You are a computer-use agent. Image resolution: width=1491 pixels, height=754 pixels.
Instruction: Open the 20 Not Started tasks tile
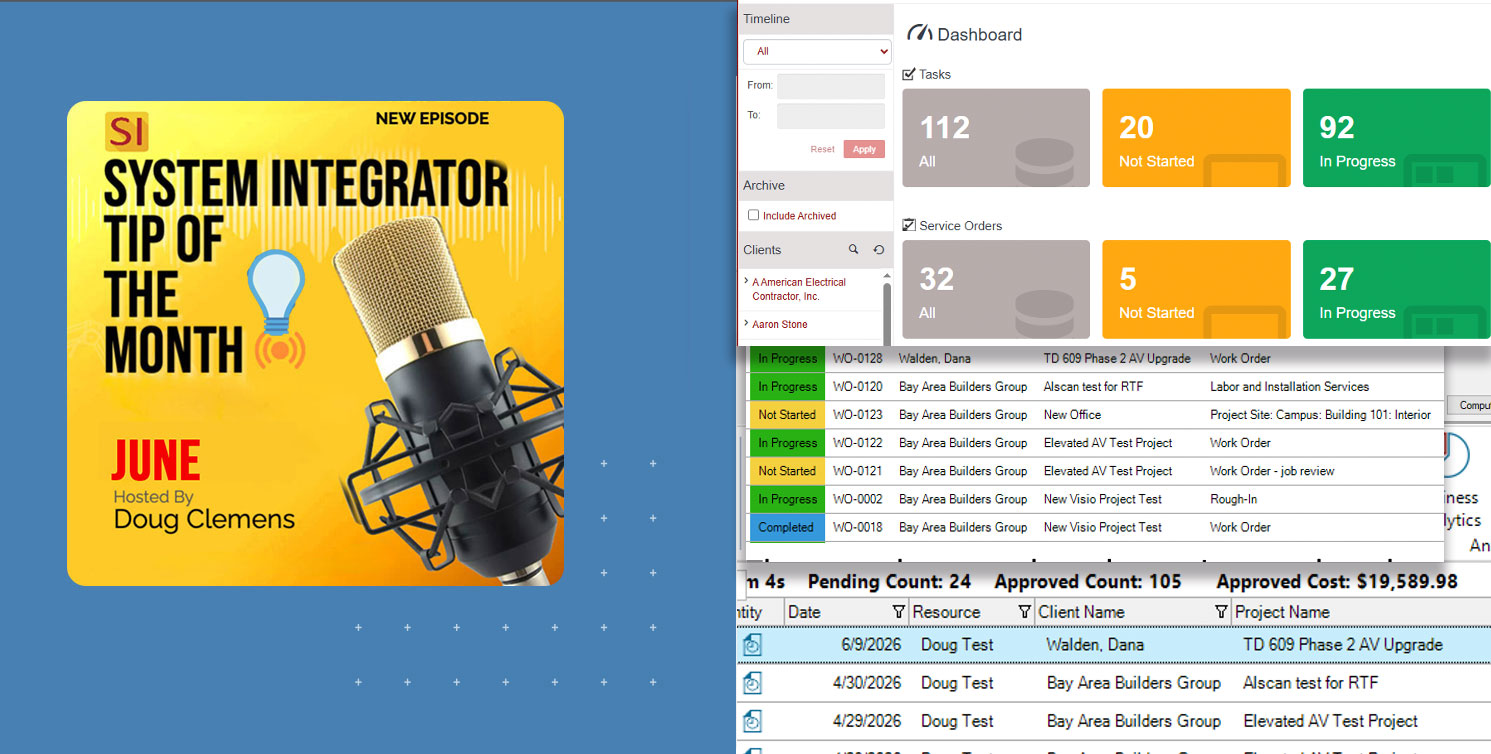(1196, 138)
